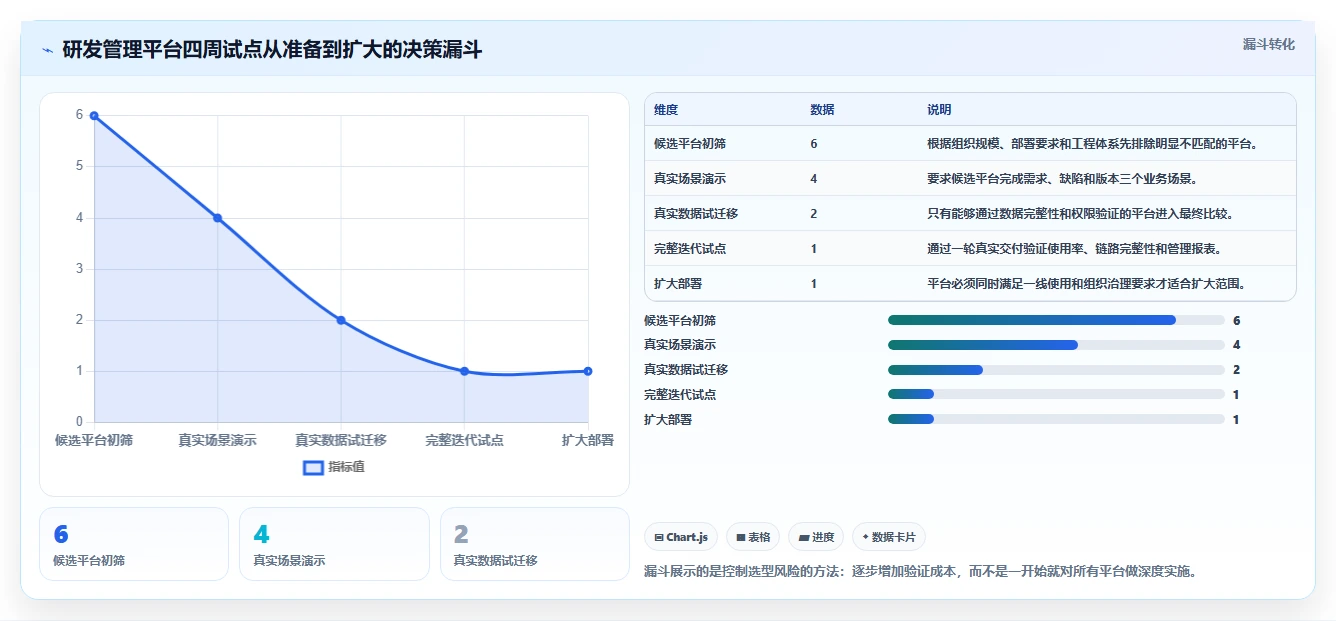Image resolution: width=1336 pixels, height=621 pixels.
Task: Toggle the 指标值 legend swatch
Action: click(313, 467)
